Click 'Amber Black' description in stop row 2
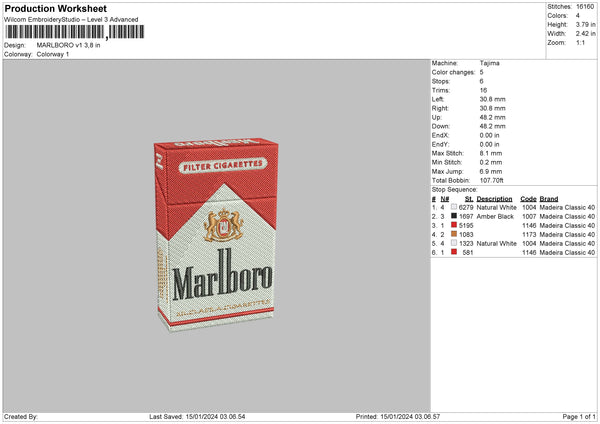Viewport: 600px width, 424px height. [x=495, y=217]
